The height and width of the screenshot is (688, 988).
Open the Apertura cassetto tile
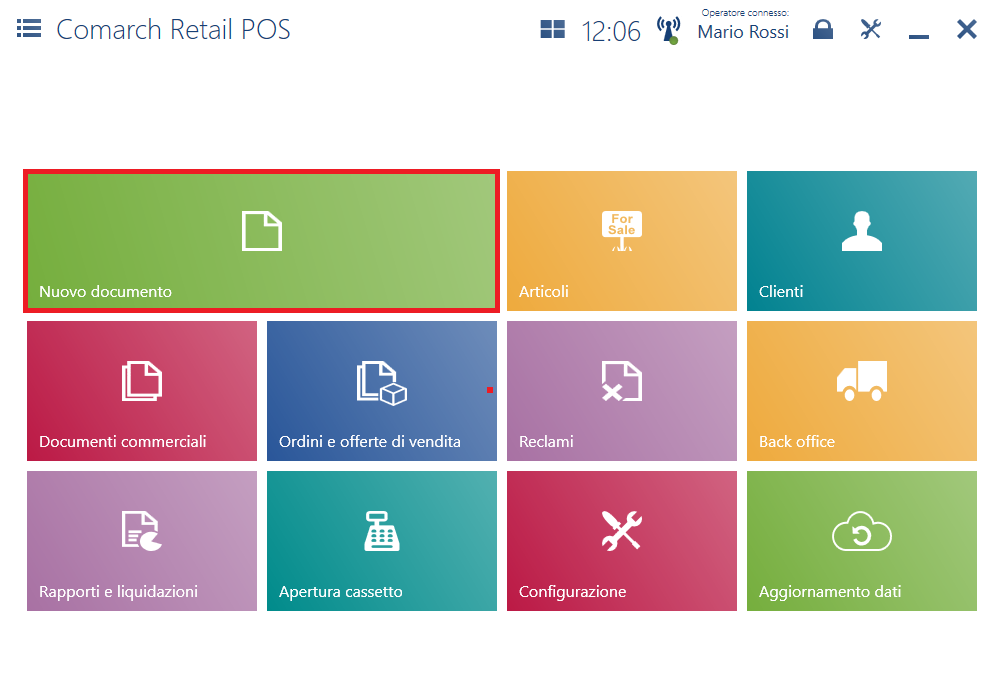(x=382, y=541)
